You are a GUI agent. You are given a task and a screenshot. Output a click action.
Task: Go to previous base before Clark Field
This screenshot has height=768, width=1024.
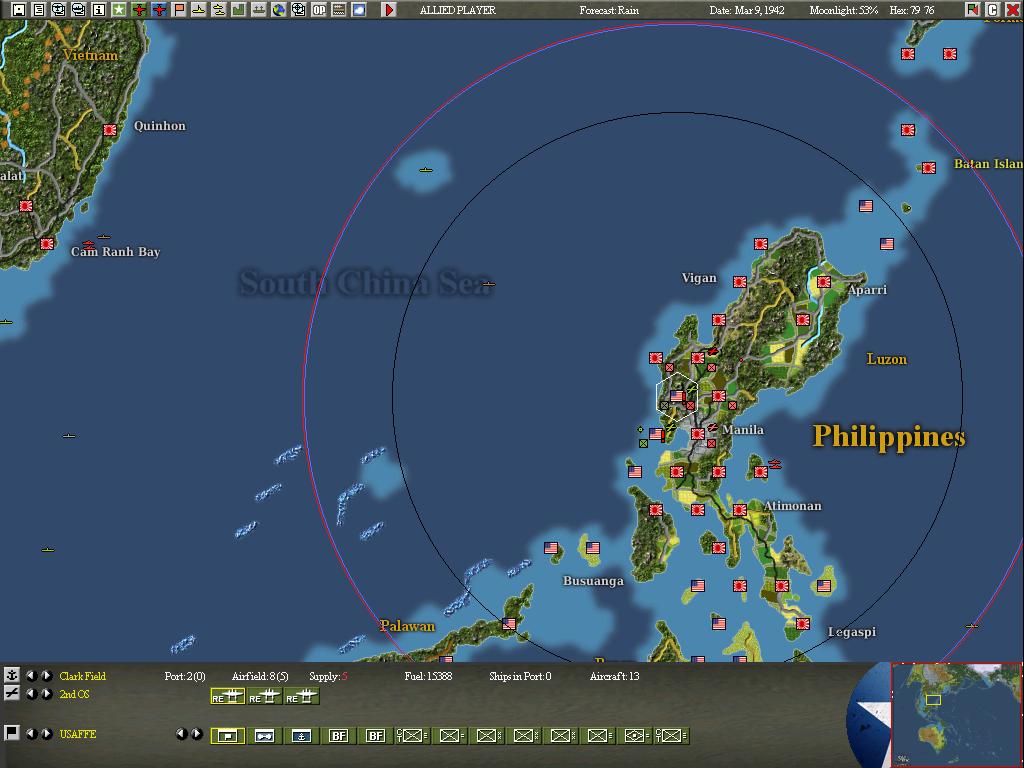pyautogui.click(x=31, y=675)
